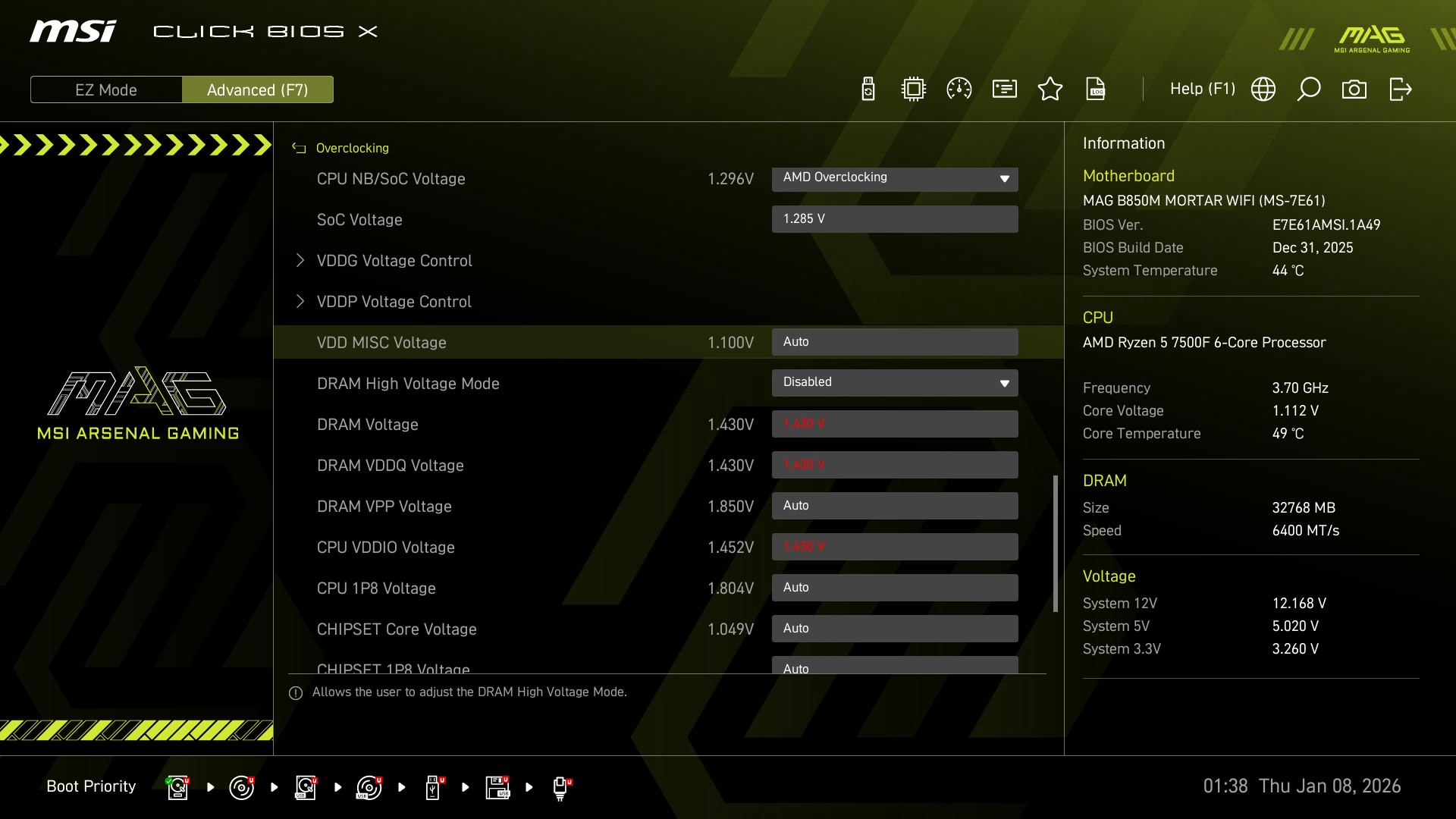Click the AMD Ryzen 5 7500F processor name
This screenshot has height=819, width=1456.
(x=1204, y=343)
